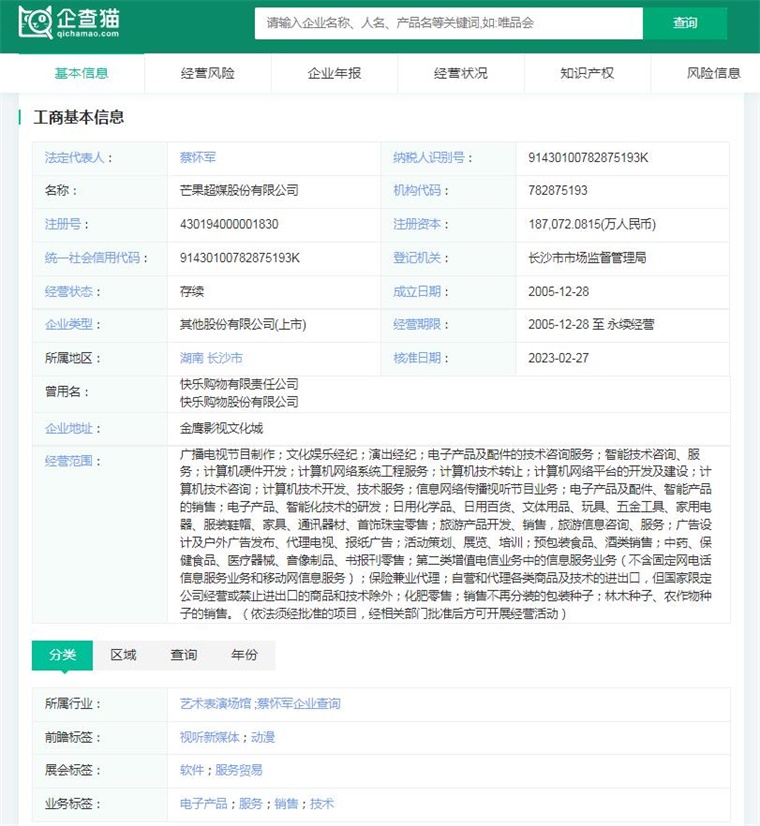This screenshot has height=826, width=760.
Task: Select registration number 430194000001830
Action: pyautogui.click(x=229, y=224)
